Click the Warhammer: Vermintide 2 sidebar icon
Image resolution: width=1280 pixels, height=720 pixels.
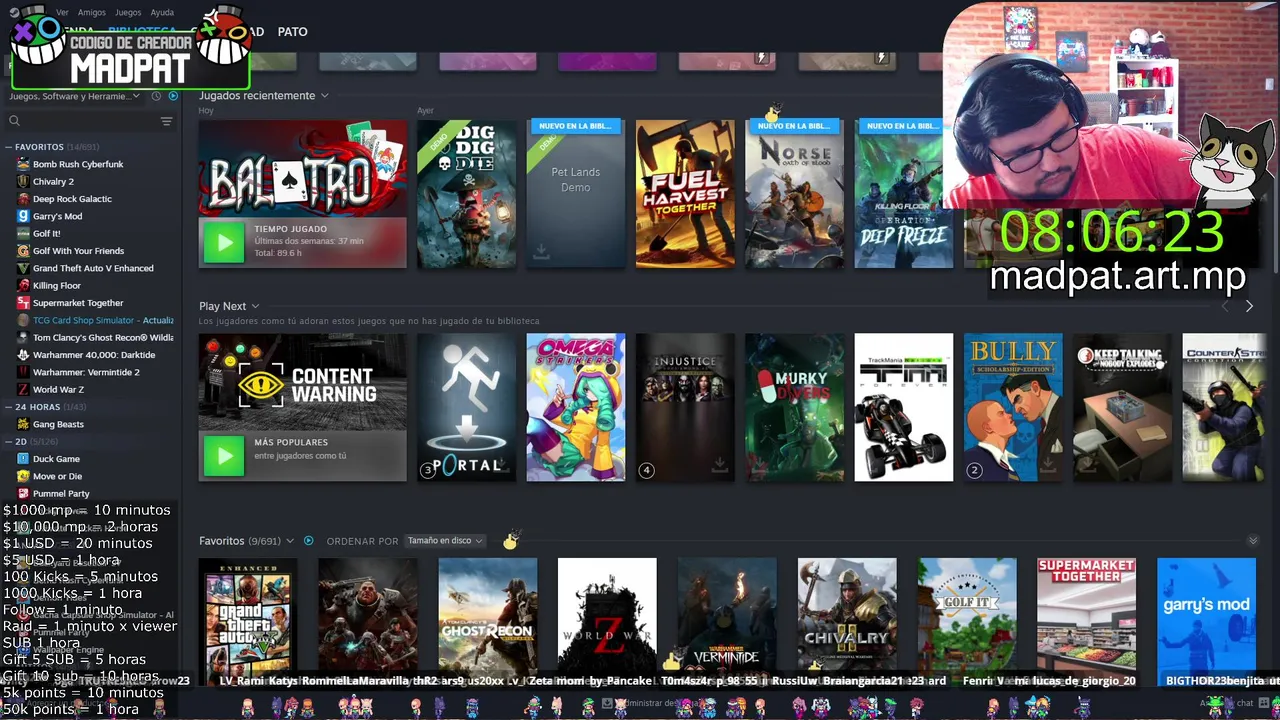coord(23,372)
